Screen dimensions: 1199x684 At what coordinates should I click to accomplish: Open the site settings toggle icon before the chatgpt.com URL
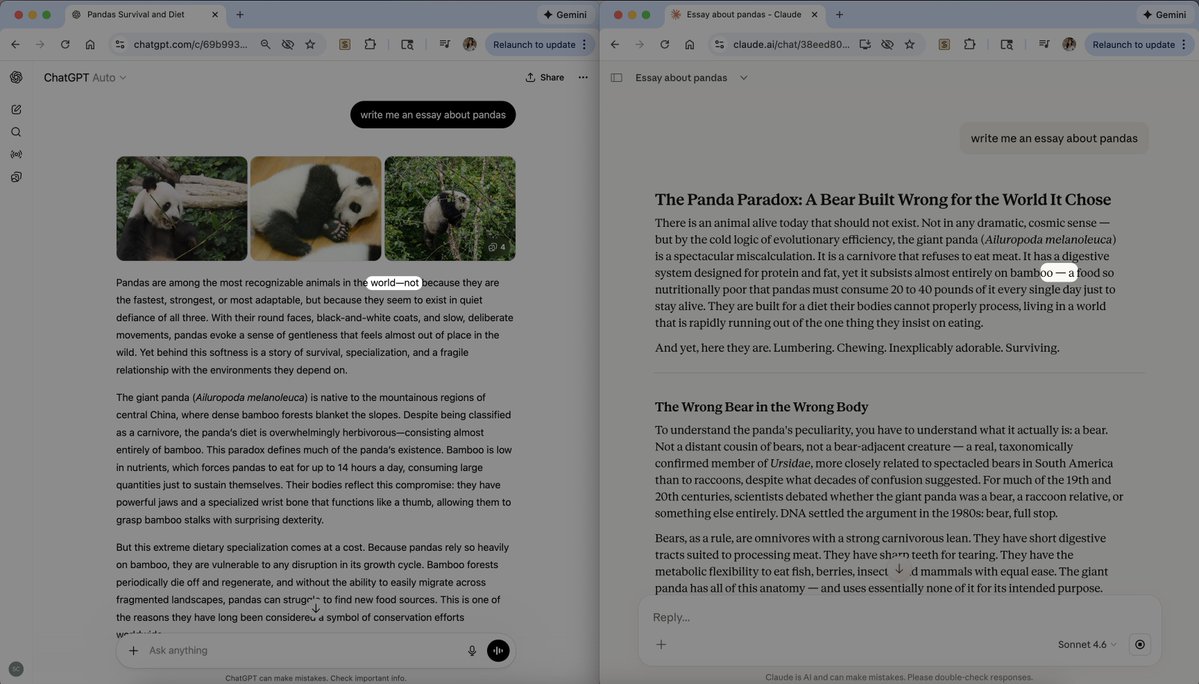(x=120, y=44)
